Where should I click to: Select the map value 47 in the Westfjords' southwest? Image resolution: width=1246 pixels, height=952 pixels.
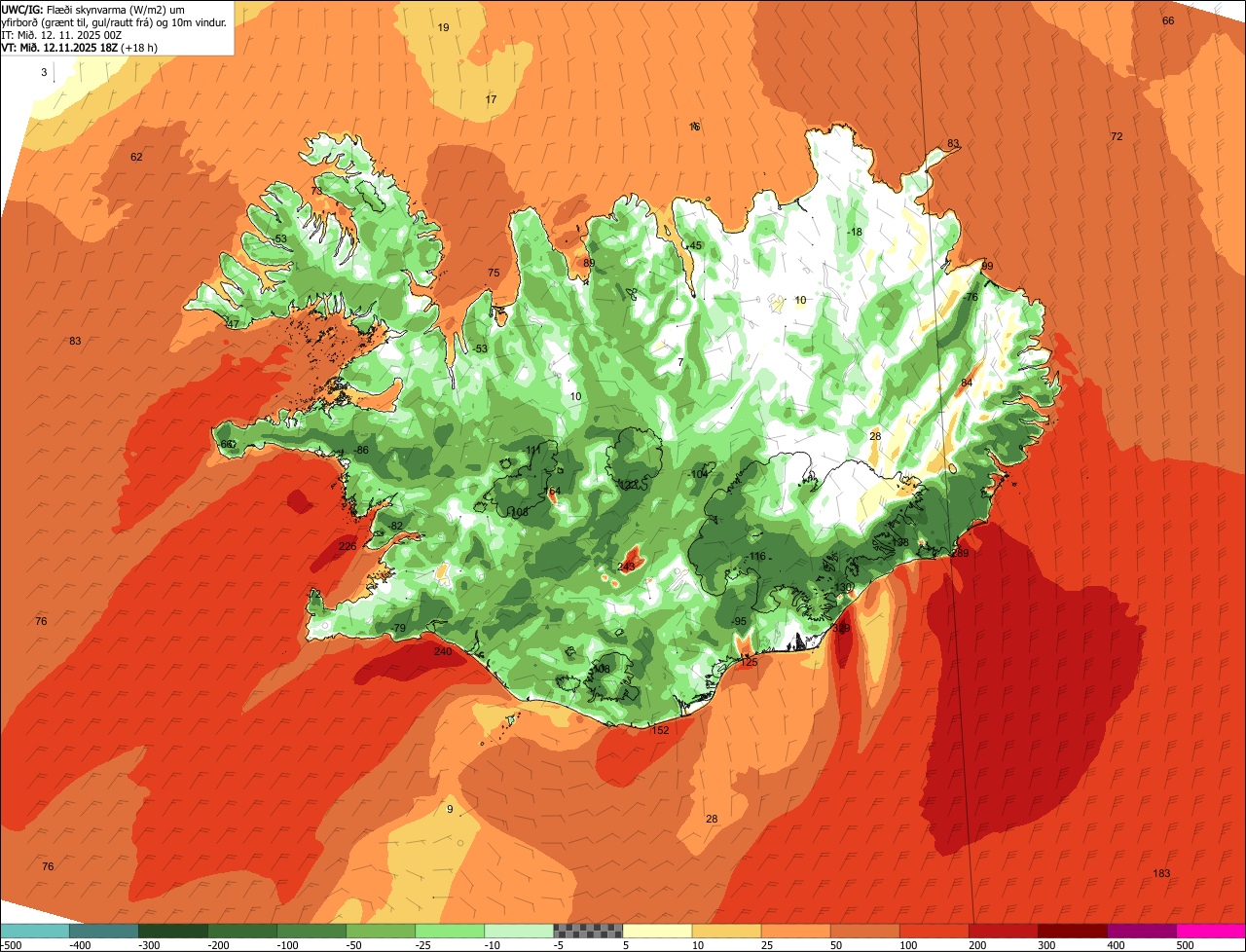pyautogui.click(x=233, y=323)
